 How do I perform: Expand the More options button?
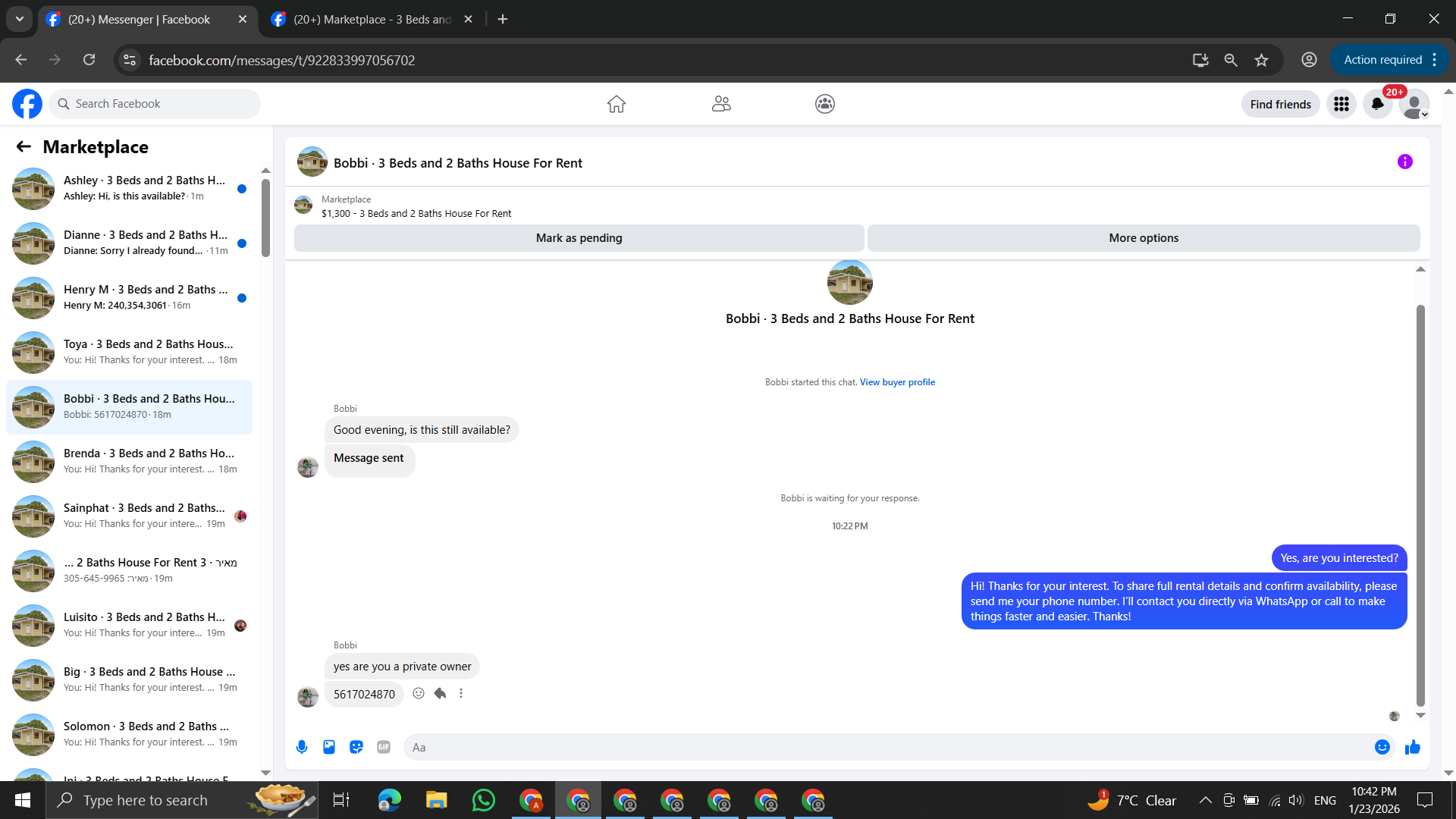pos(1143,238)
